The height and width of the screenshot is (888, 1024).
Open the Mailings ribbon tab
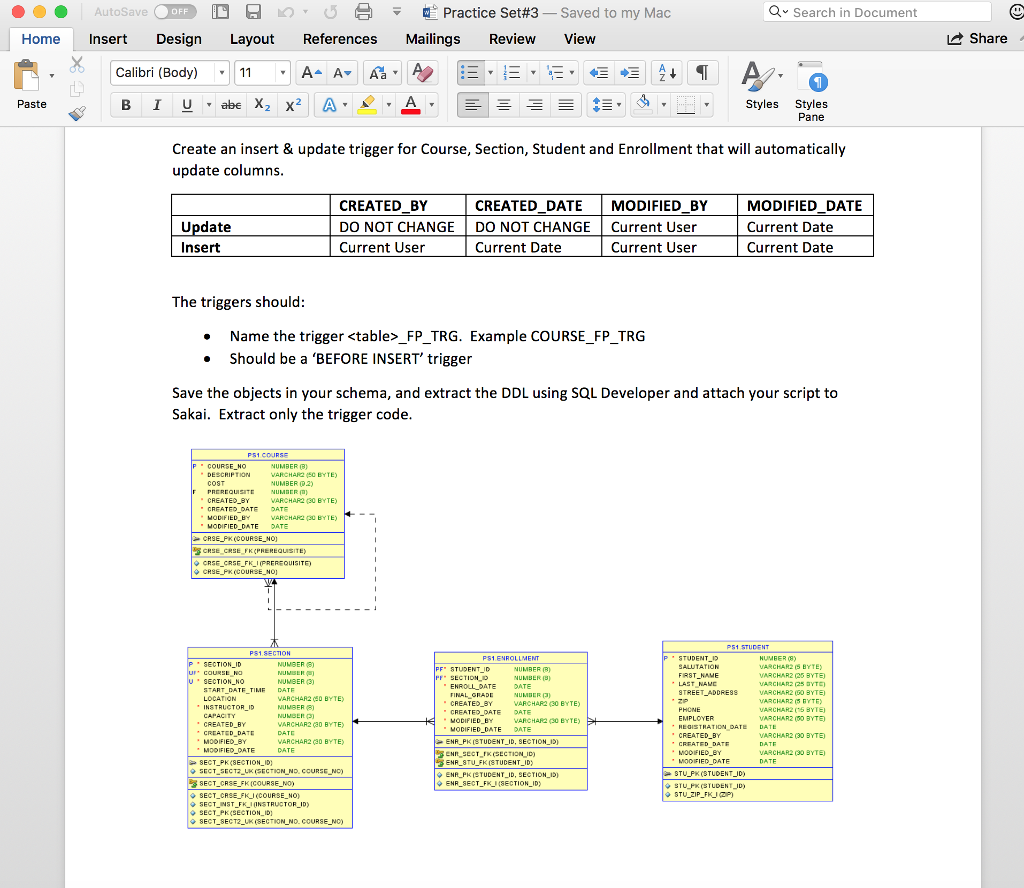[432, 39]
